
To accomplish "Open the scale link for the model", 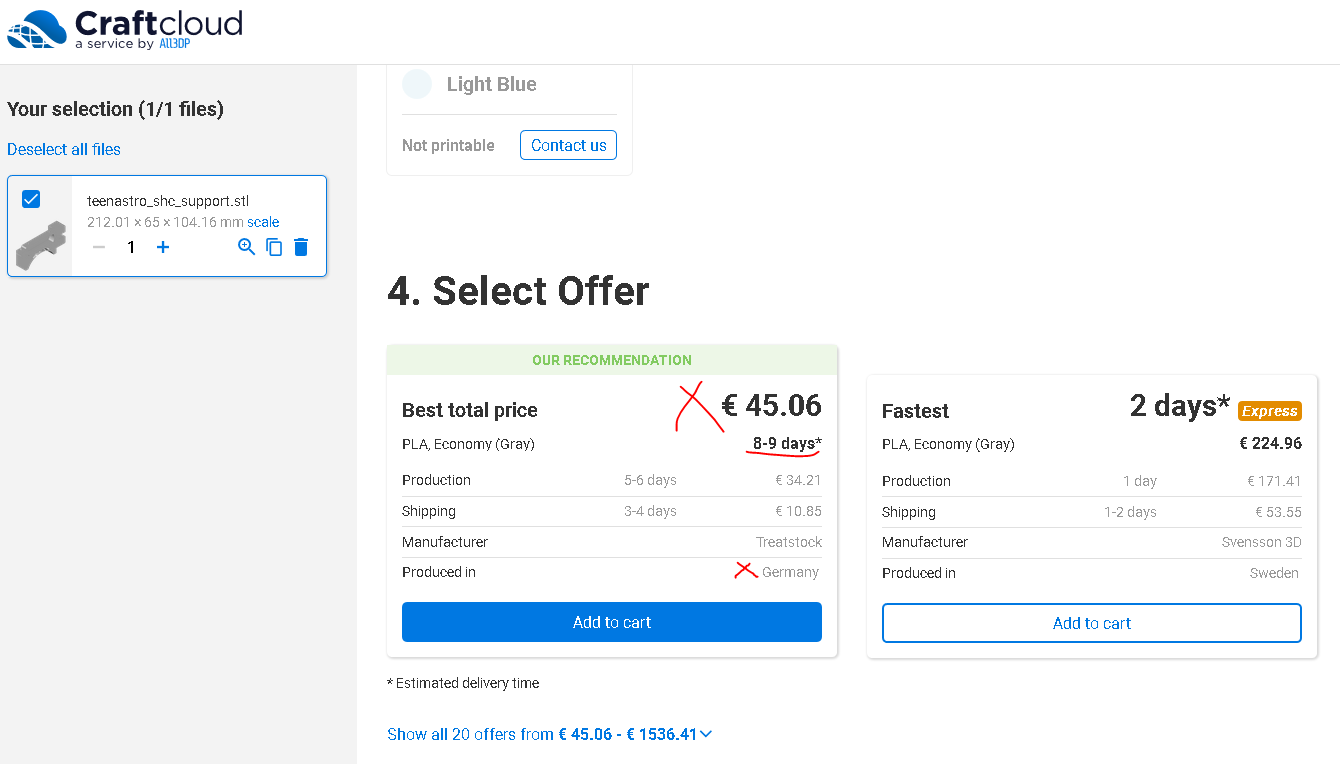I will point(263,222).
